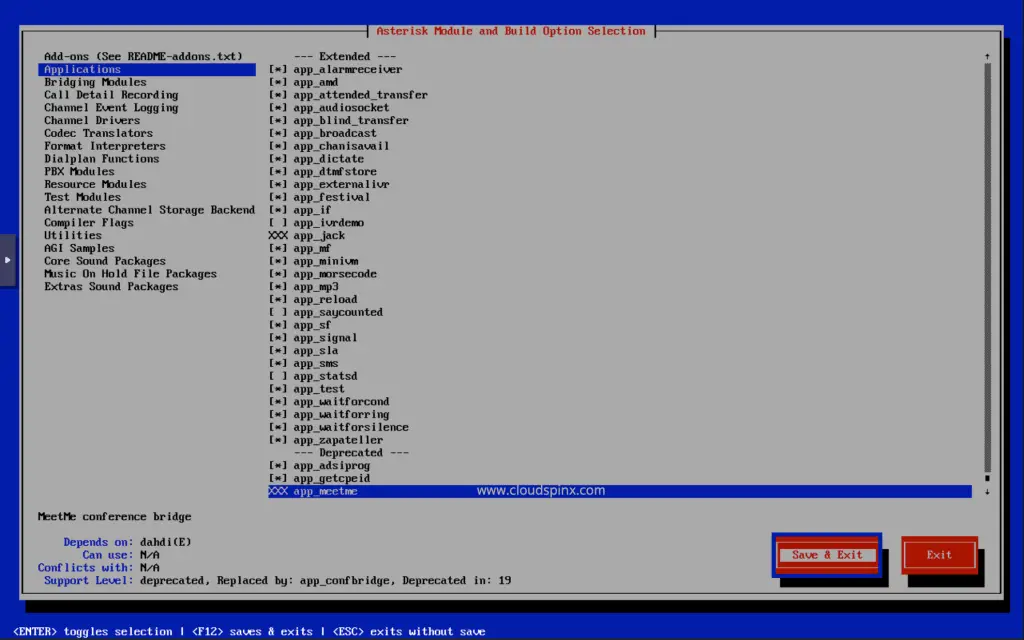Screen dimensions: 1024x640
Task: Select the Channel Drivers category
Action: (99, 120)
